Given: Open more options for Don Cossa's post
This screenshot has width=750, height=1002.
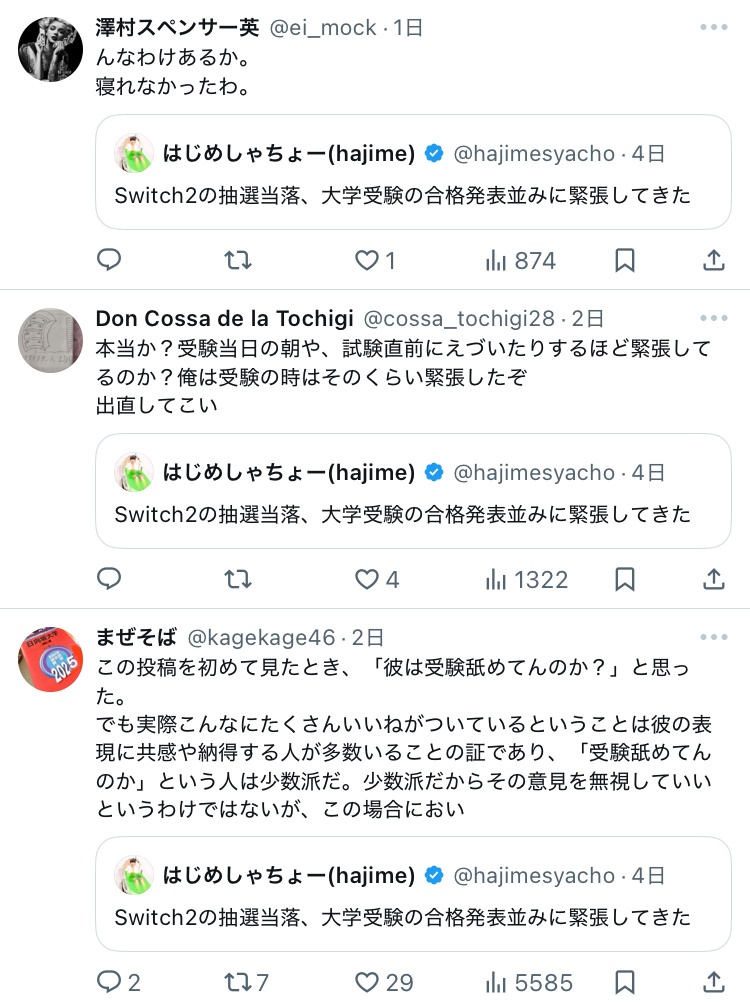Looking at the screenshot, I should [x=714, y=318].
